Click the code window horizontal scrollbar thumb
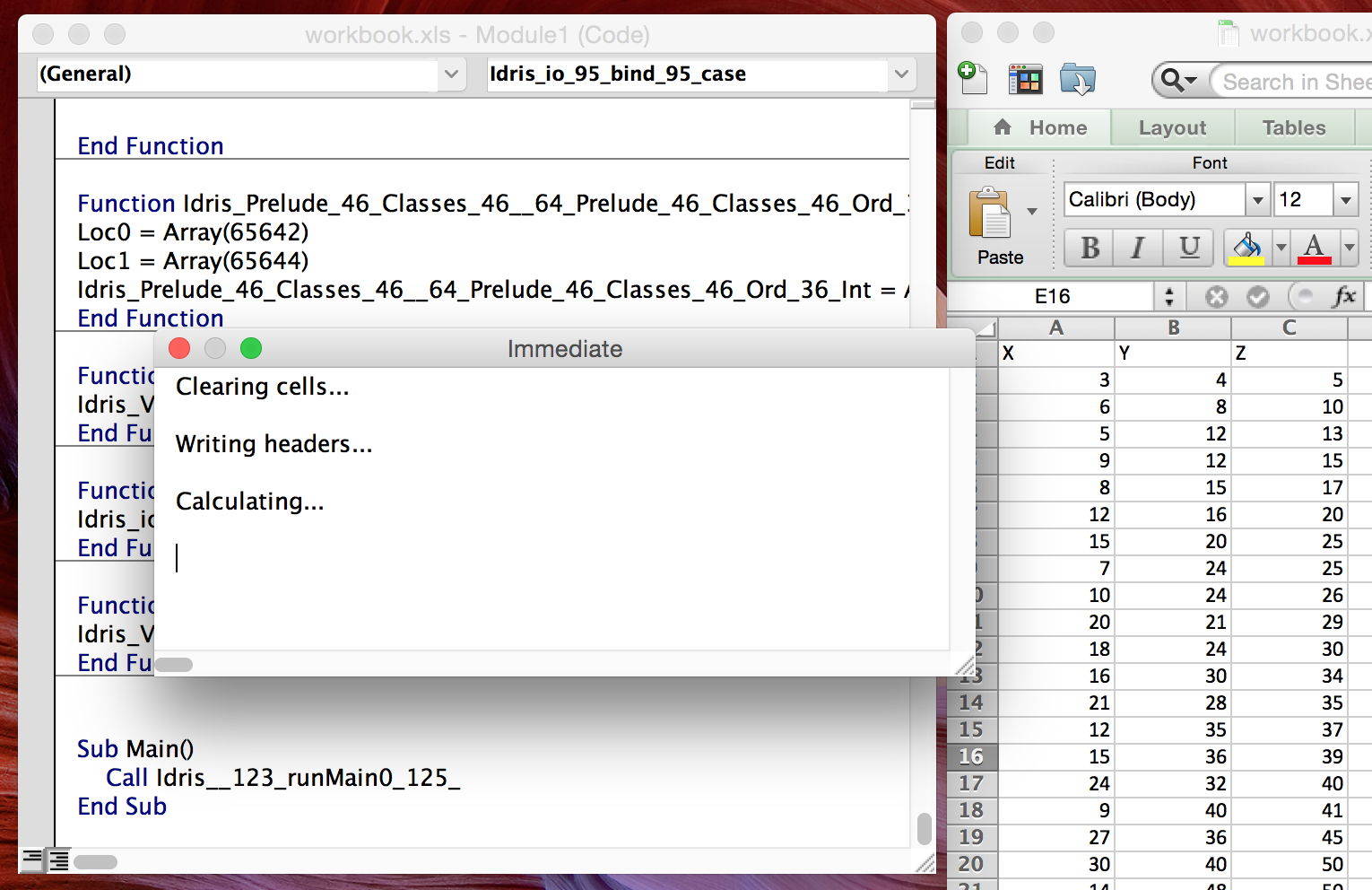 click(x=96, y=862)
